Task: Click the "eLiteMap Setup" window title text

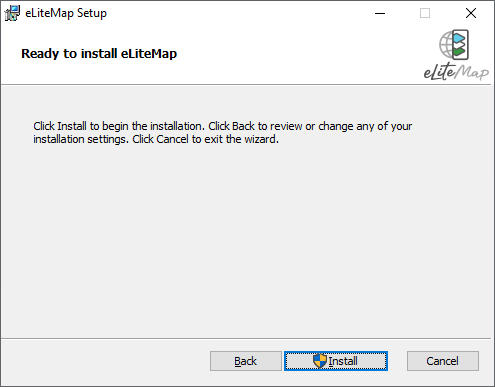Action: point(66,13)
